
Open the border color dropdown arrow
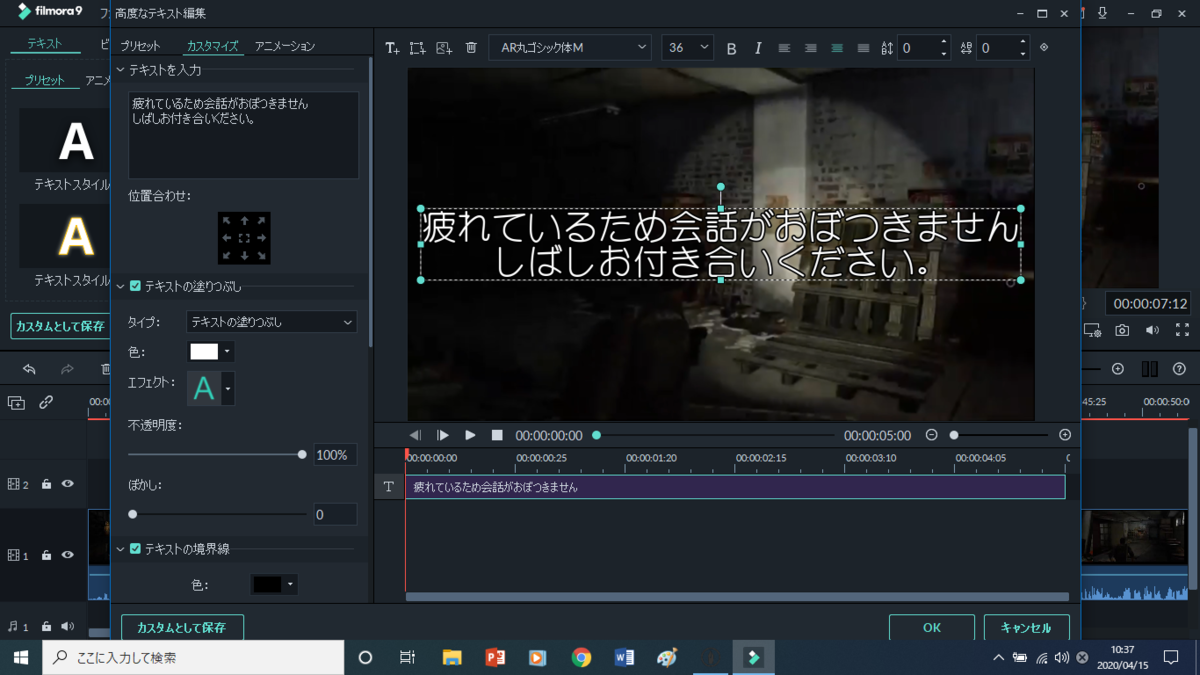[x=290, y=584]
